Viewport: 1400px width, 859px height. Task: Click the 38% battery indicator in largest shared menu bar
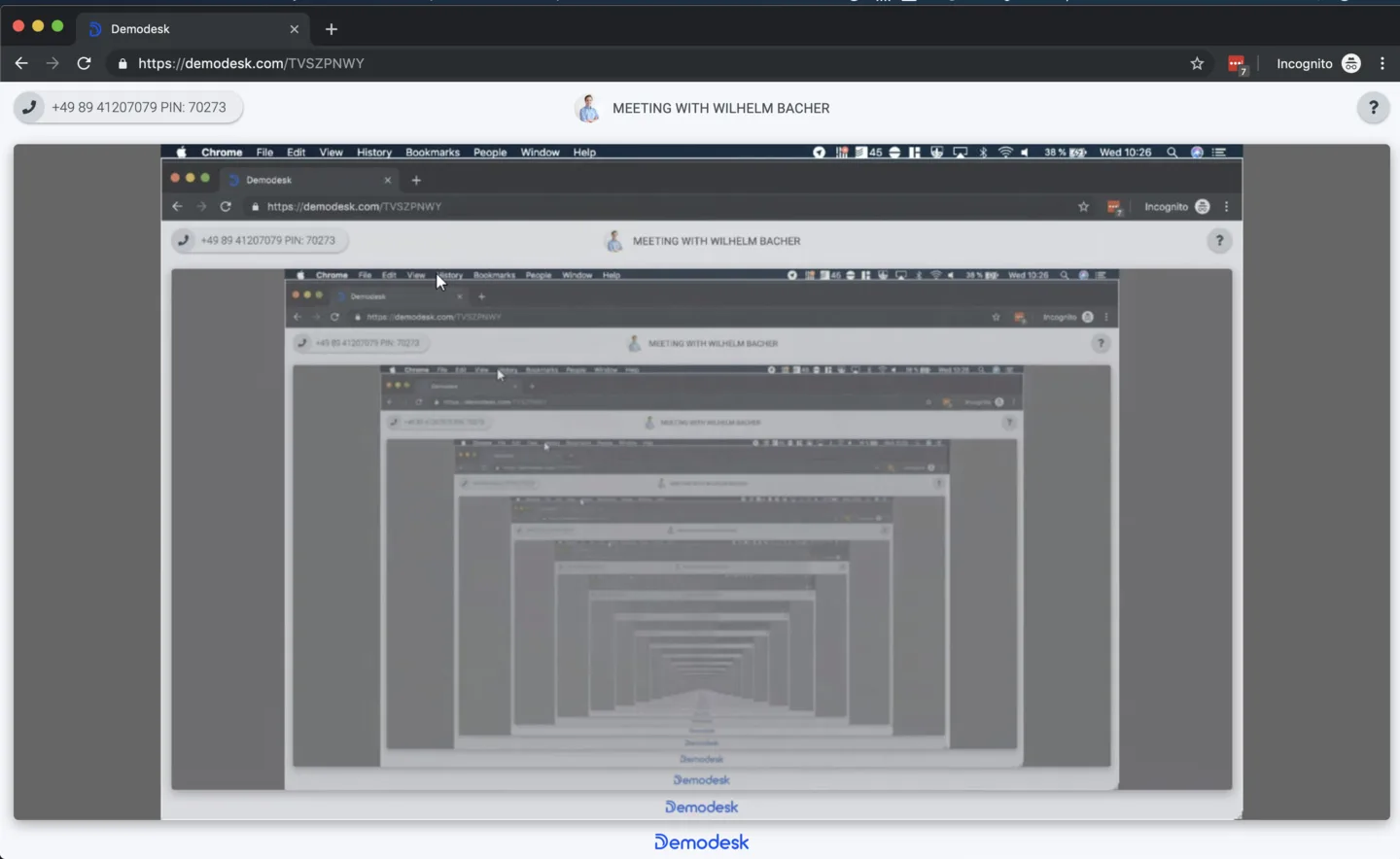click(1066, 153)
